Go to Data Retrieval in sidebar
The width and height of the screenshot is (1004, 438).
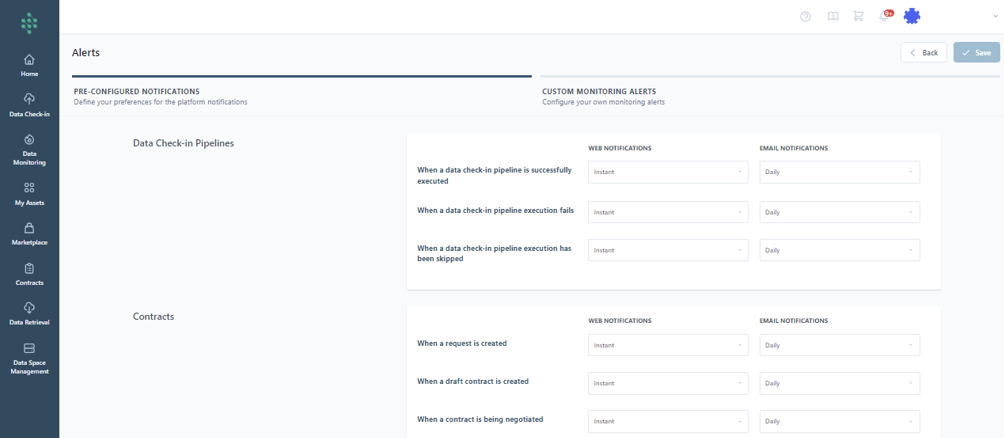click(29, 314)
